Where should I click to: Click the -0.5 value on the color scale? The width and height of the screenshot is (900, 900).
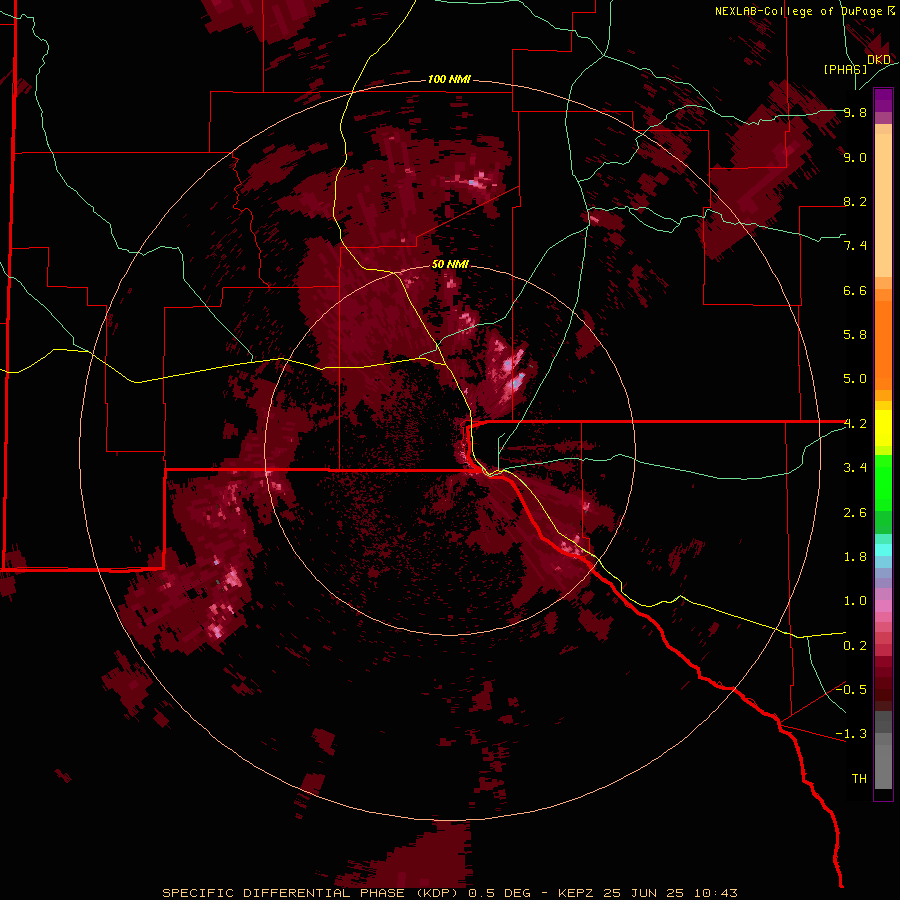pyautogui.click(x=851, y=690)
